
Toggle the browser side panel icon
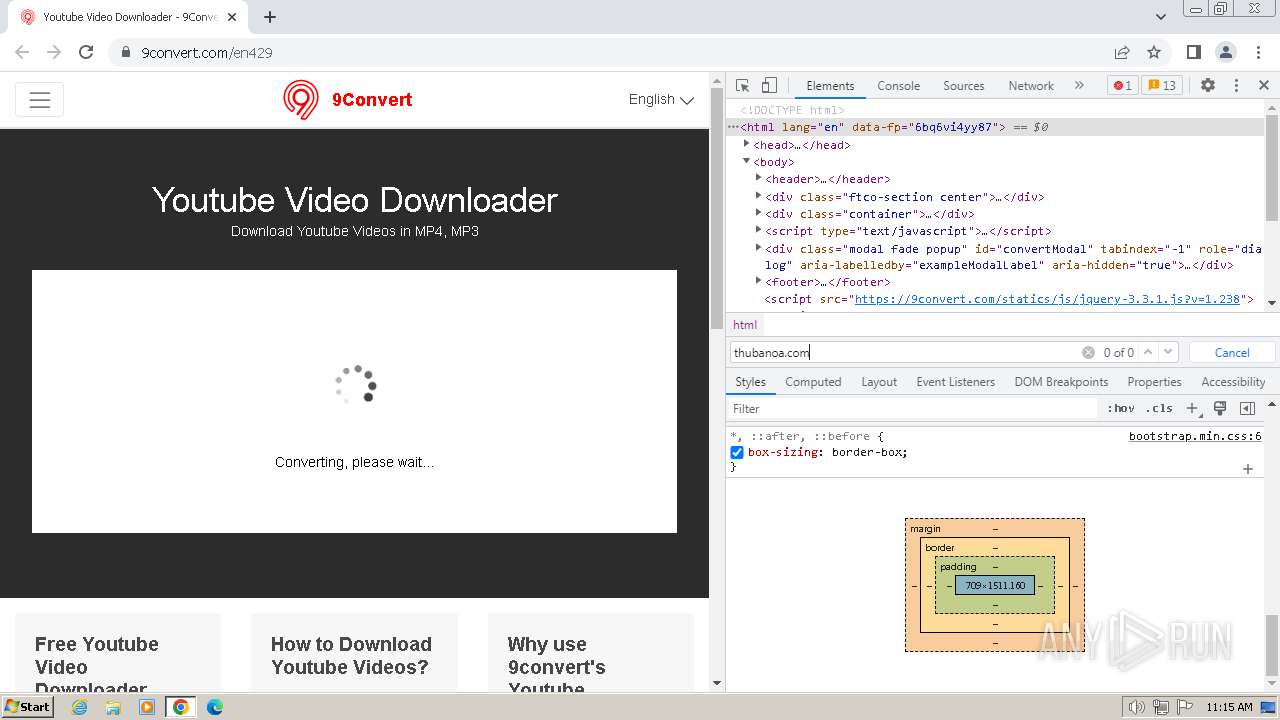[x=1194, y=52]
